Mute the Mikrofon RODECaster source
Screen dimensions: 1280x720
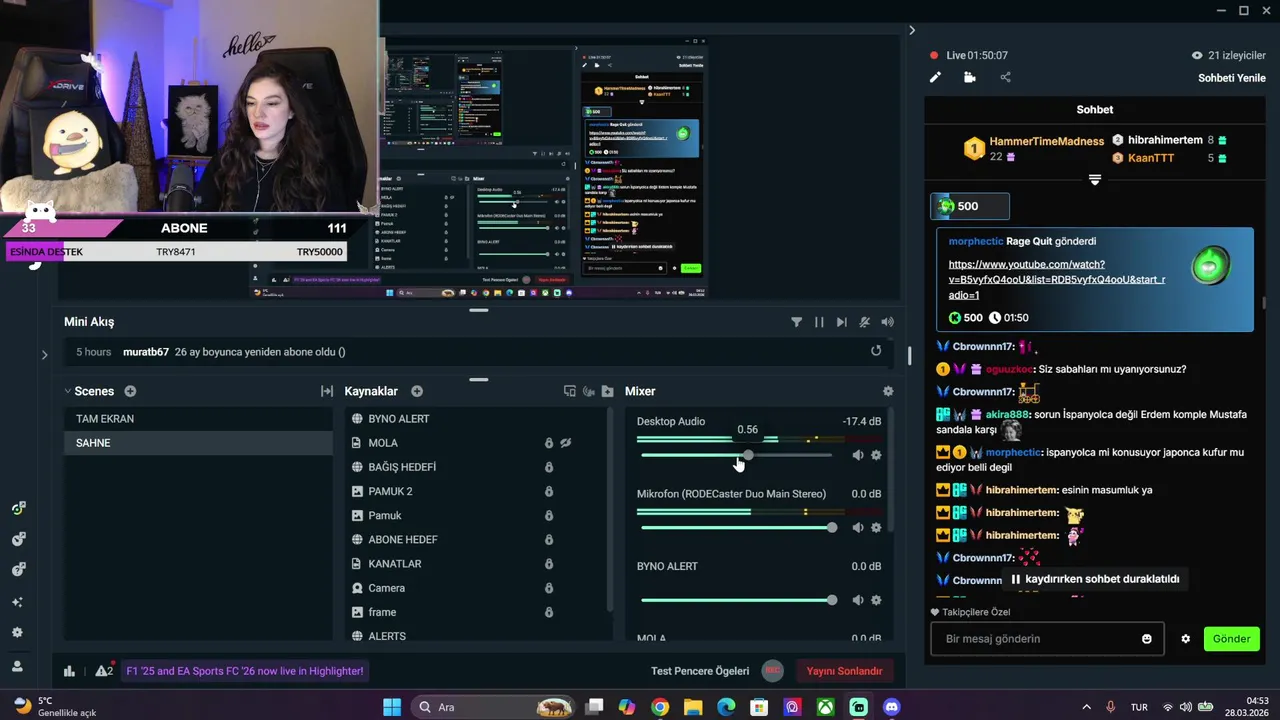click(857, 527)
